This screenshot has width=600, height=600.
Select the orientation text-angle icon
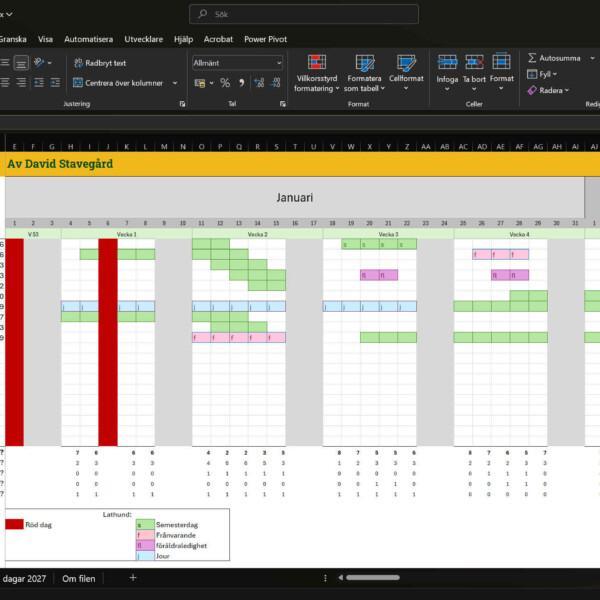(x=39, y=62)
